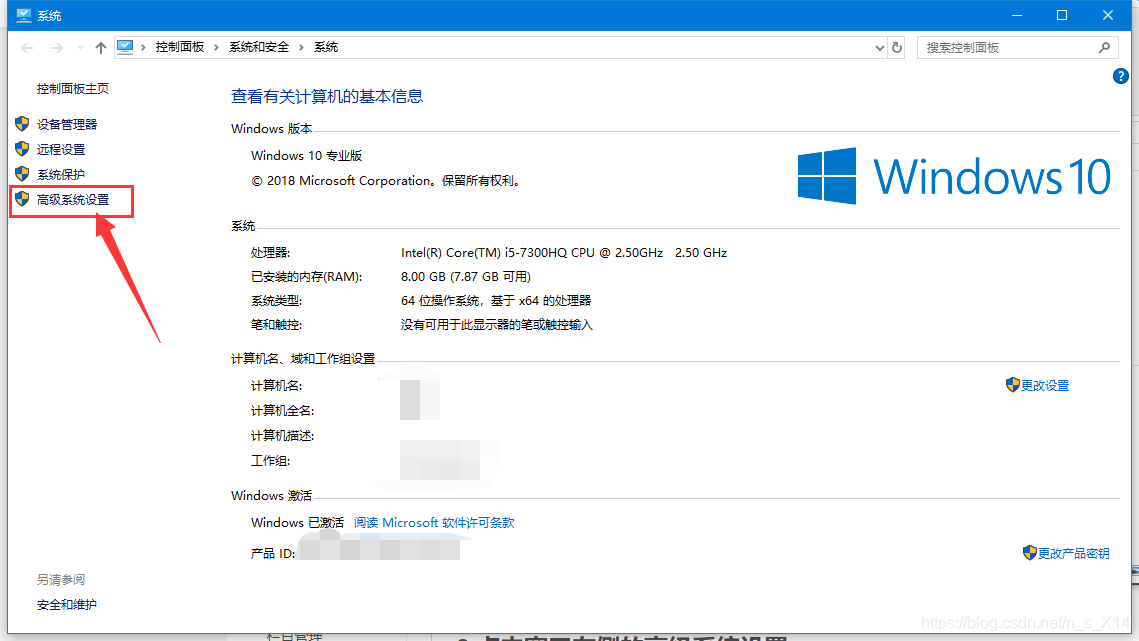1139x641 pixels.
Task: Click shield icon next to 高级系统设置
Action: click(x=22, y=198)
